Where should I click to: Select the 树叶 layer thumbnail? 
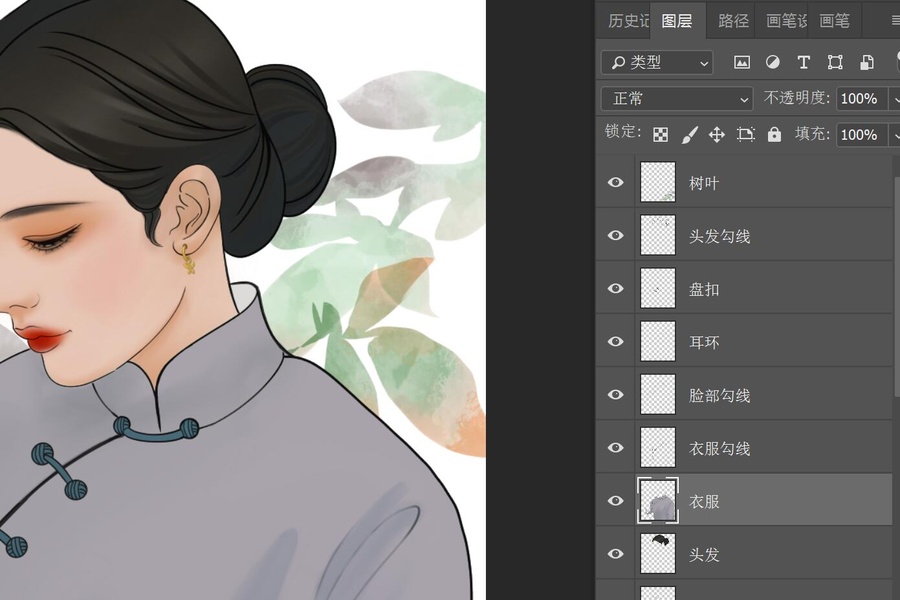(x=658, y=182)
